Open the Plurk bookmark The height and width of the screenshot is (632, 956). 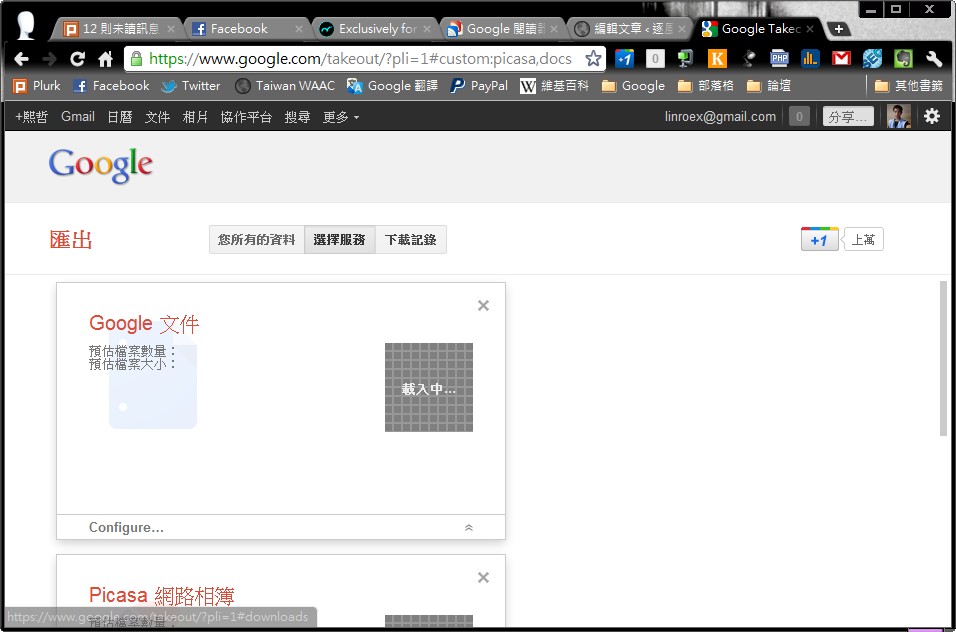pyautogui.click(x=37, y=86)
